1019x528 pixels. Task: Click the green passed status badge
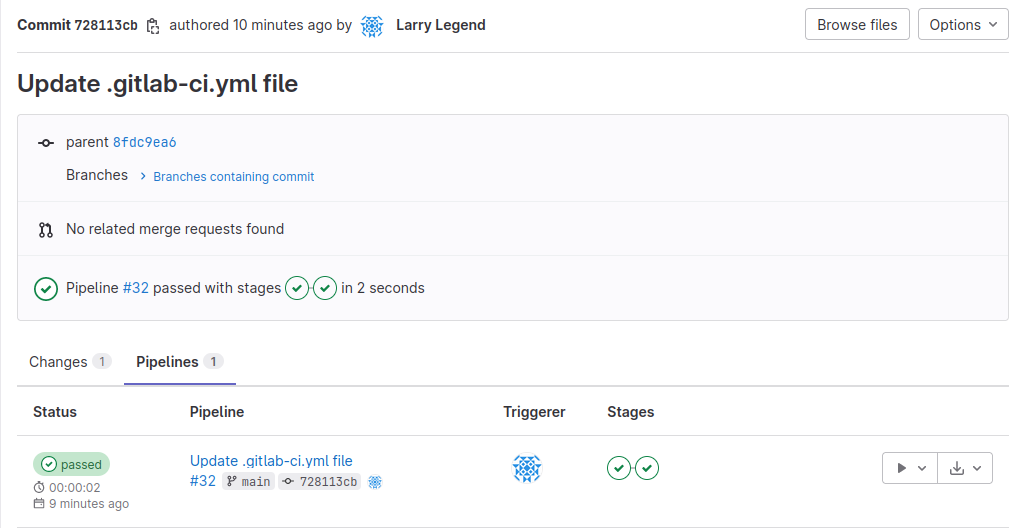click(72, 464)
